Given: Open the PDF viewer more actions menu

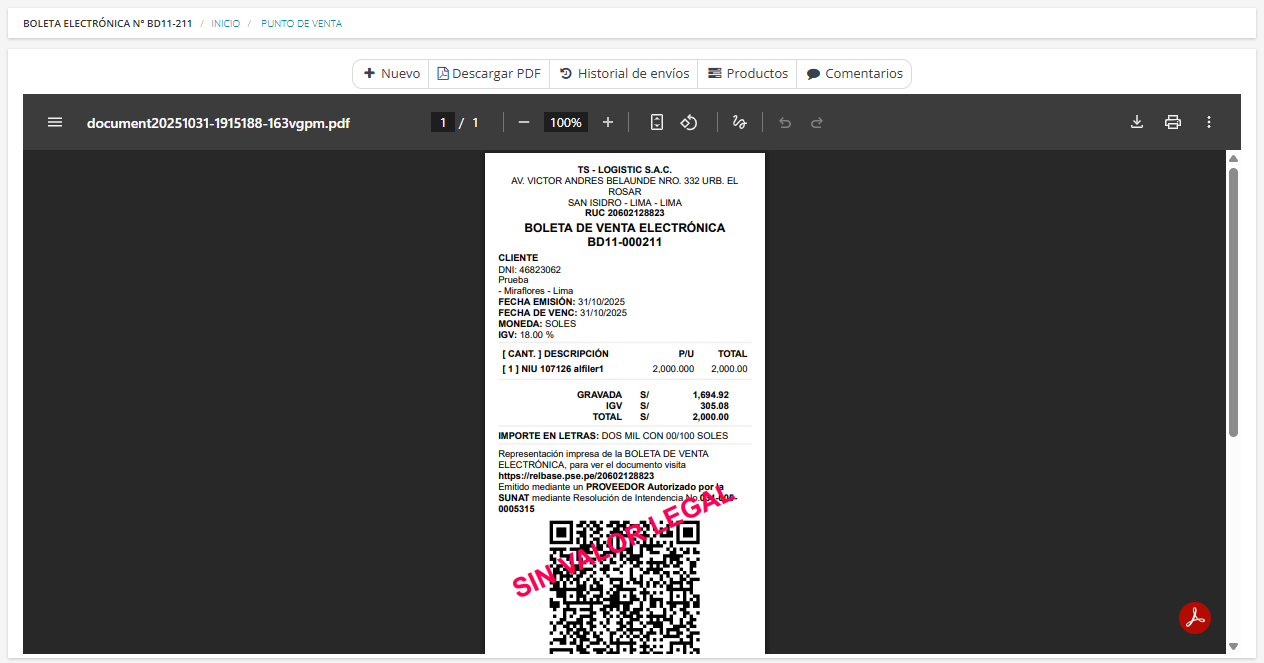Looking at the screenshot, I should tap(1209, 122).
